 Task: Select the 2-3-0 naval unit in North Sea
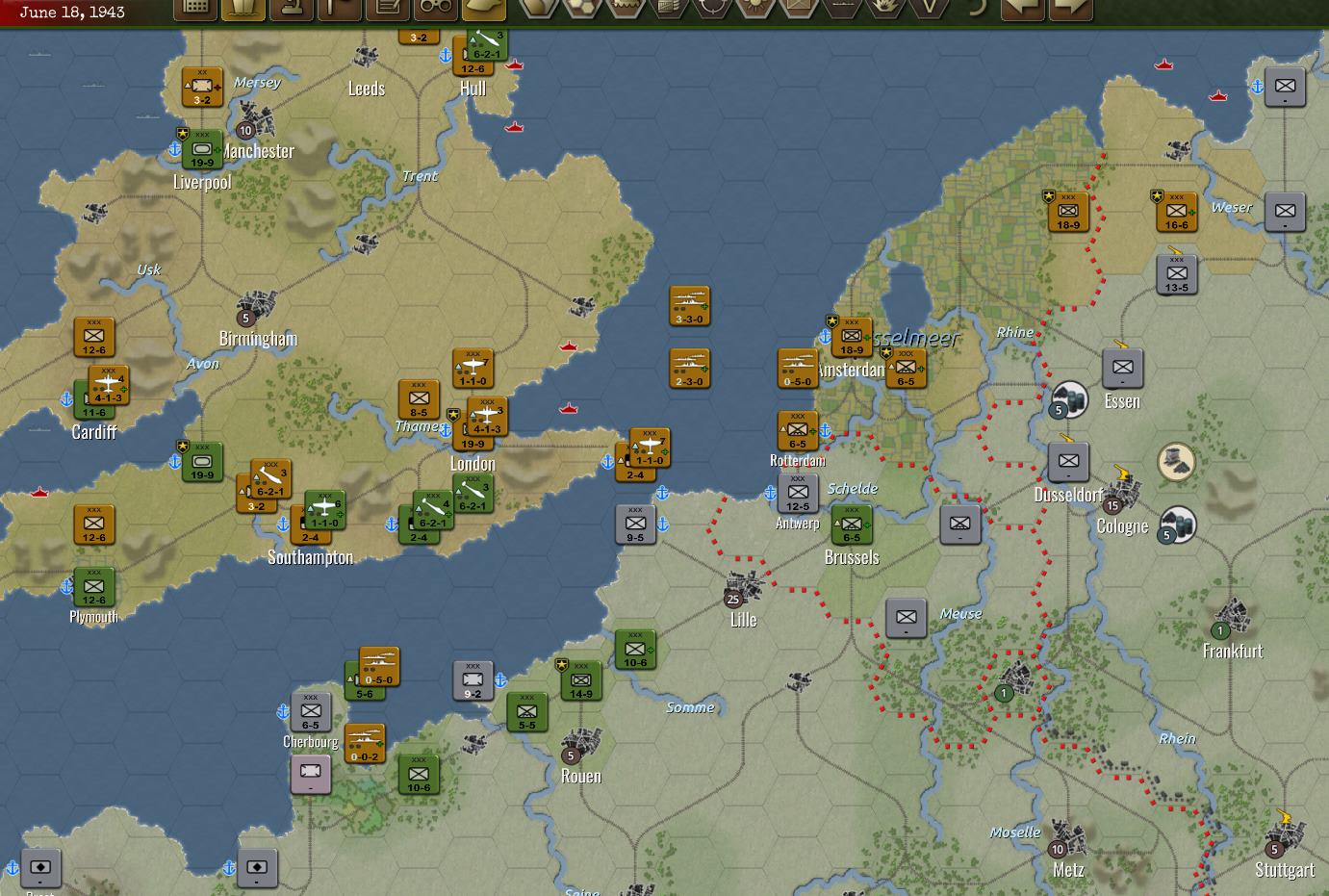click(689, 369)
